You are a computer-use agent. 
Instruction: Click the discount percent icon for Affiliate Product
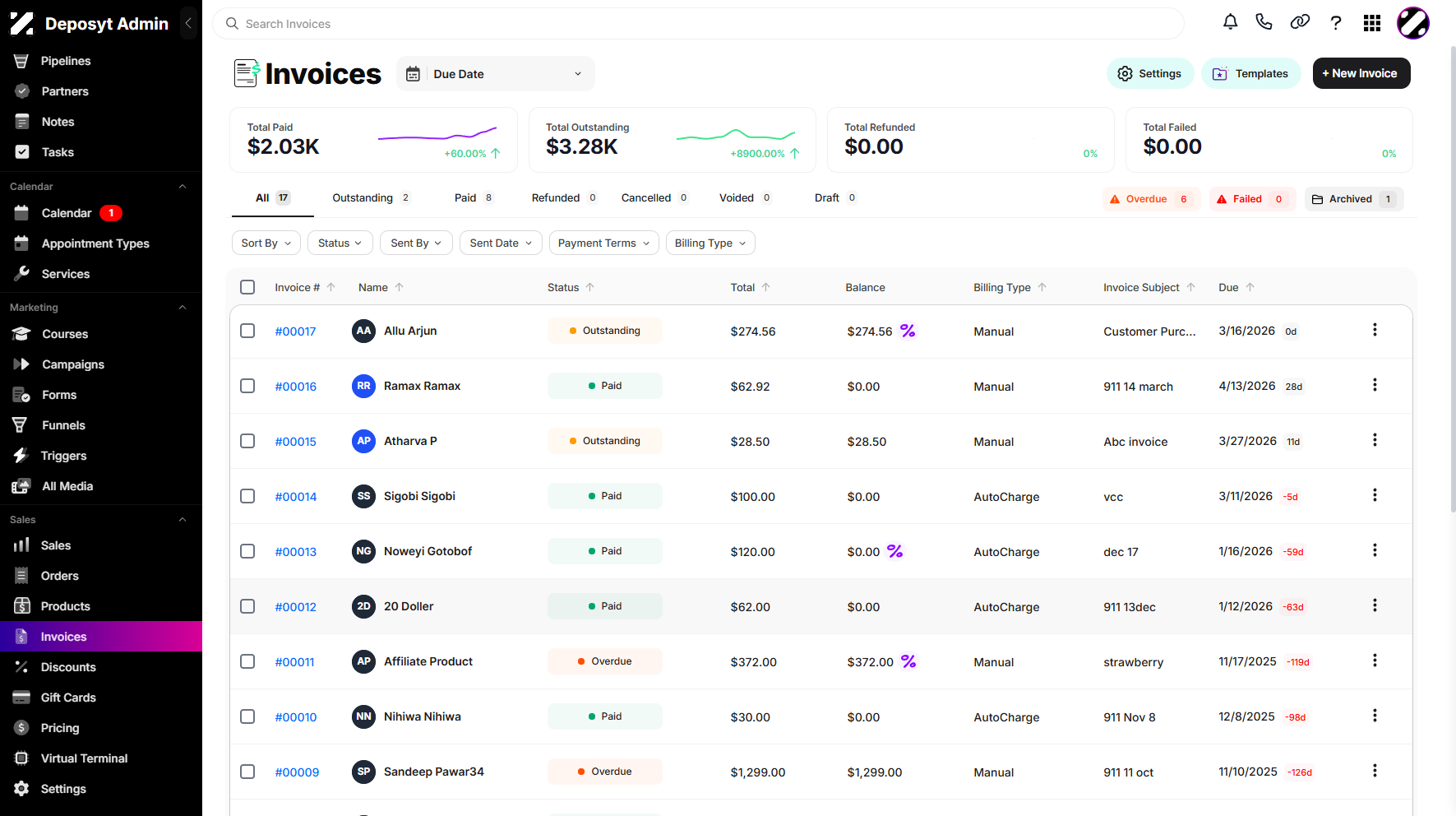click(x=908, y=661)
